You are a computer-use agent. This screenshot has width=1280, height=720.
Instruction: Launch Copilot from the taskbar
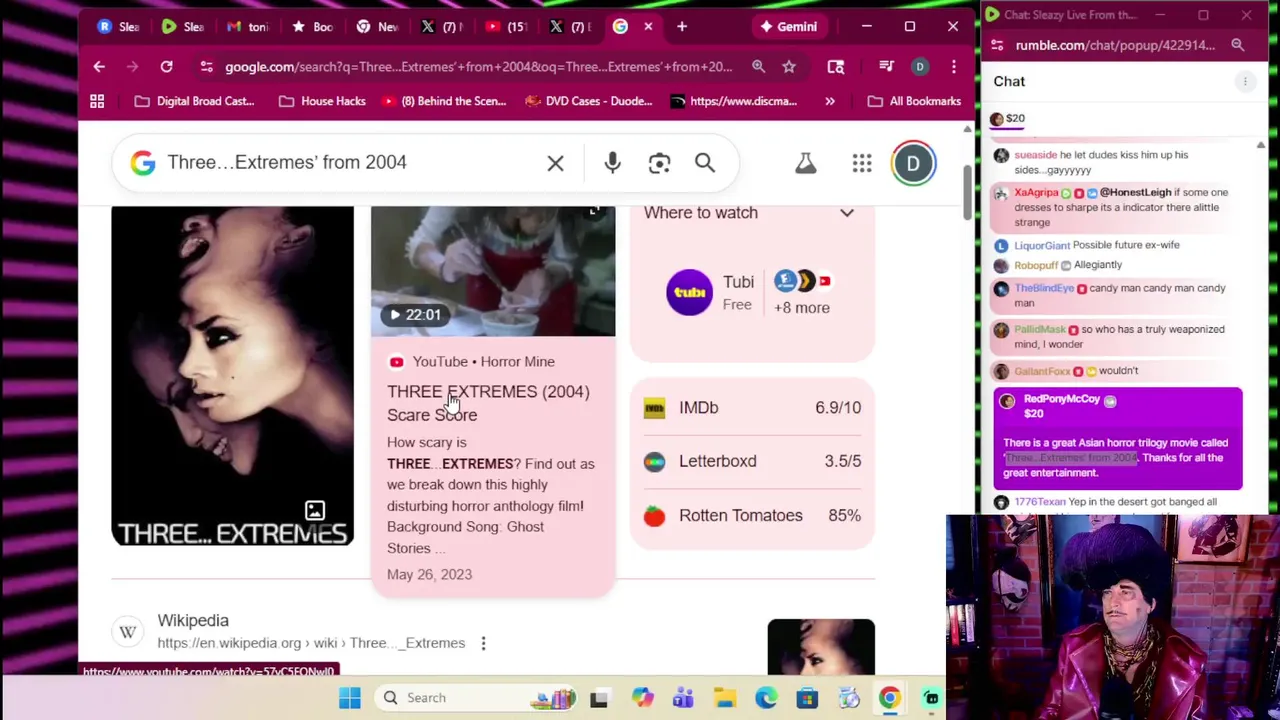click(642, 698)
